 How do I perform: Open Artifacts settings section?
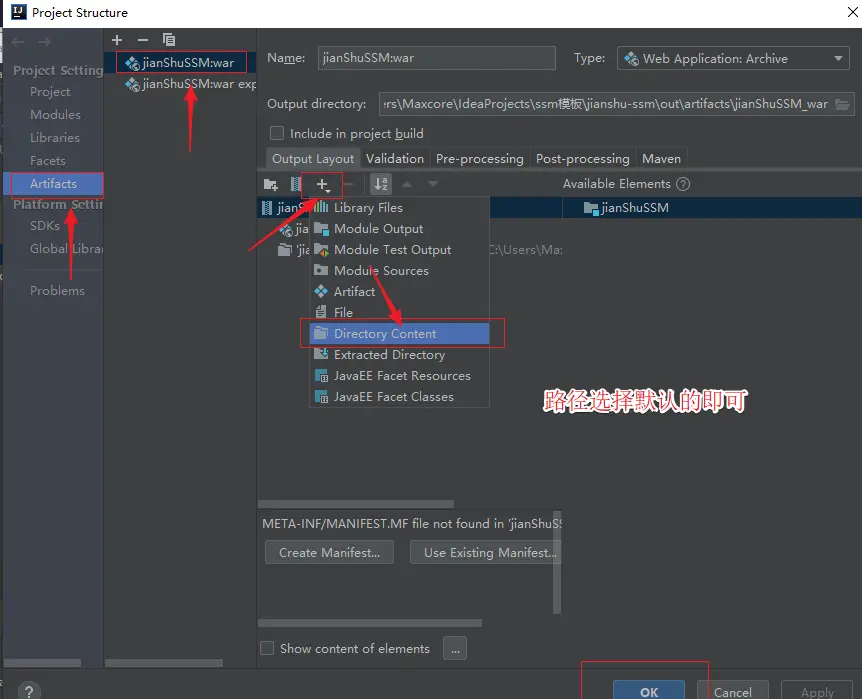coord(53,184)
